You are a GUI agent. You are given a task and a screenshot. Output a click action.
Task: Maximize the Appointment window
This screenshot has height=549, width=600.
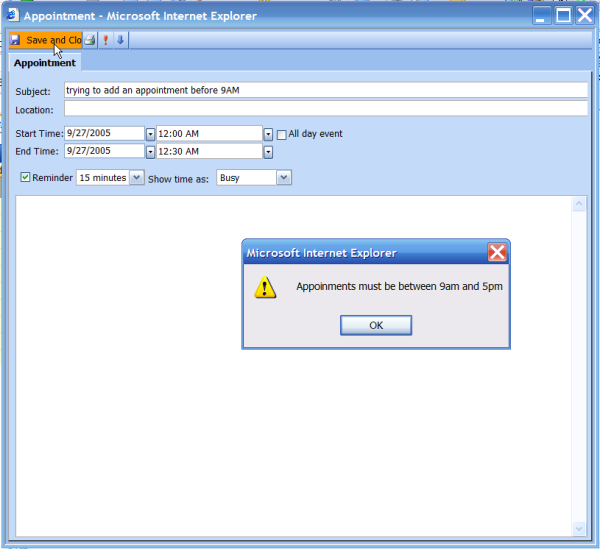point(563,15)
